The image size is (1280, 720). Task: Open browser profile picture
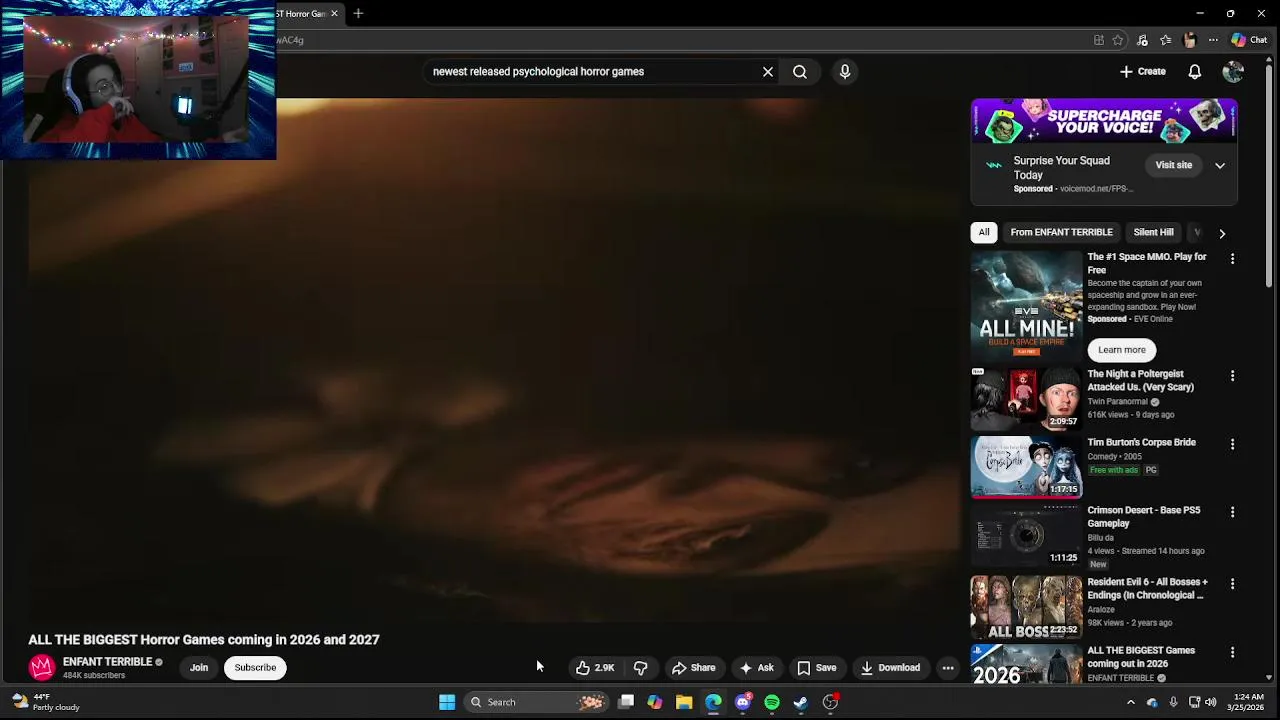(x=1189, y=40)
